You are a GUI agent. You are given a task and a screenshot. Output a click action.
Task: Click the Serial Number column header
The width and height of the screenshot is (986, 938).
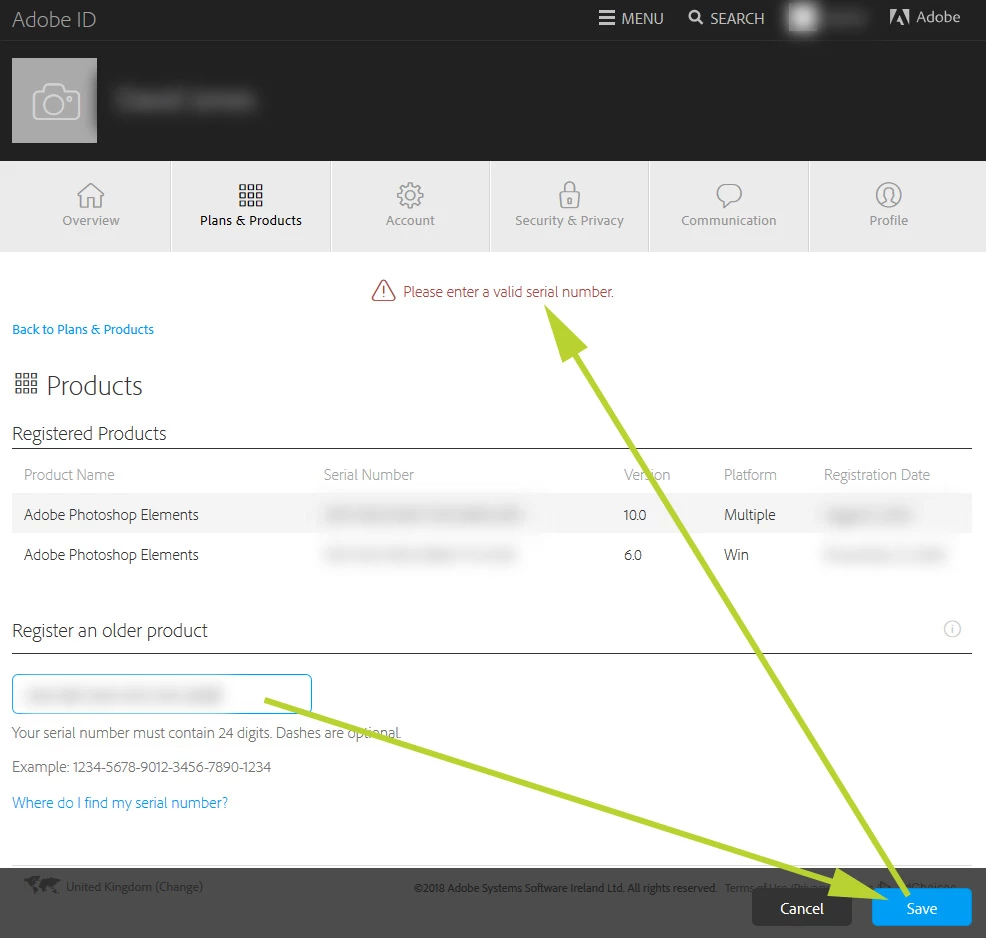click(x=368, y=475)
